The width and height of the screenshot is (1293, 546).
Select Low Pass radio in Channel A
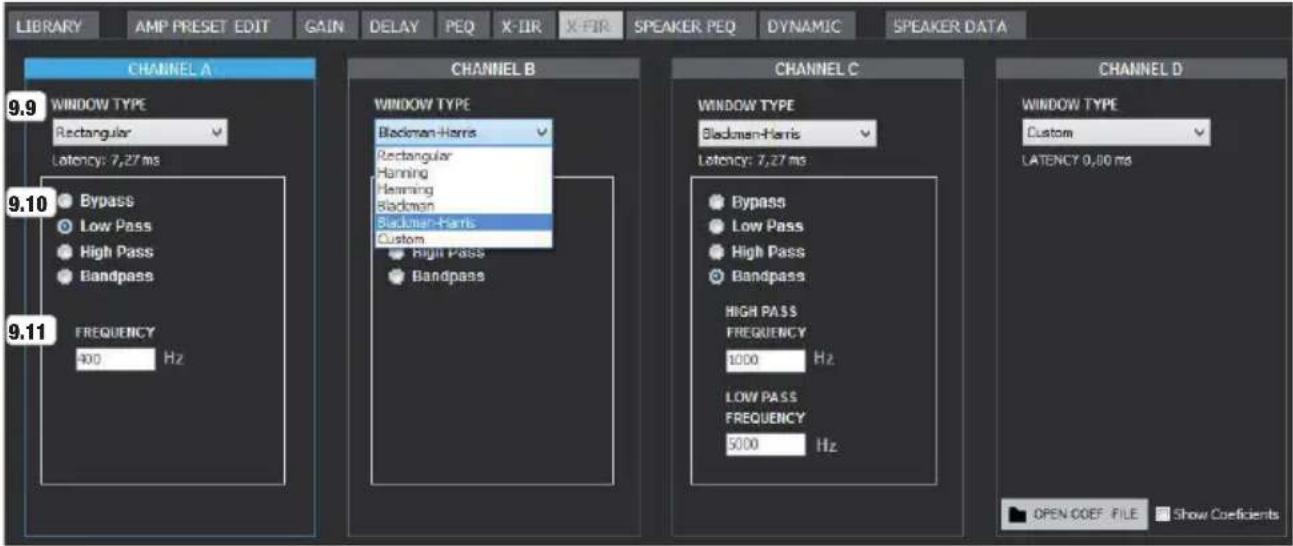(64, 226)
